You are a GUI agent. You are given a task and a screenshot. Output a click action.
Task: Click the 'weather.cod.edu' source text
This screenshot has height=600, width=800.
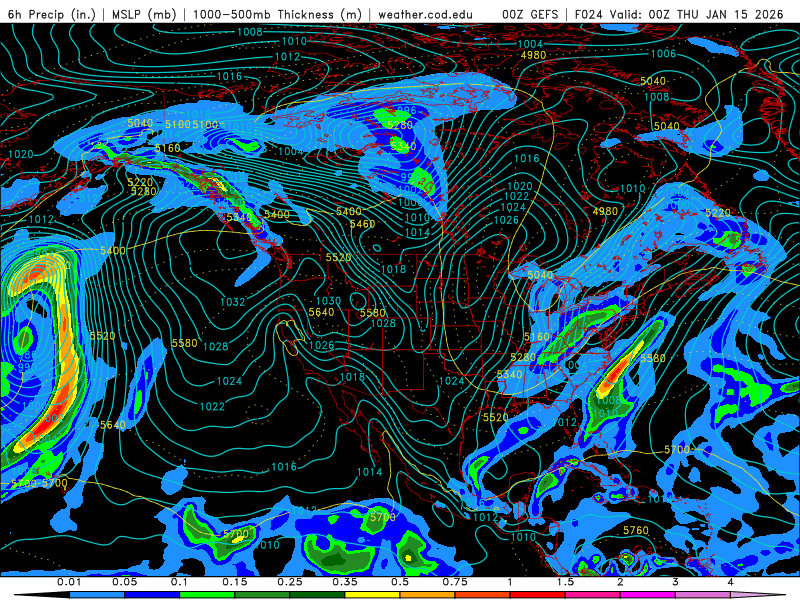pos(425,14)
